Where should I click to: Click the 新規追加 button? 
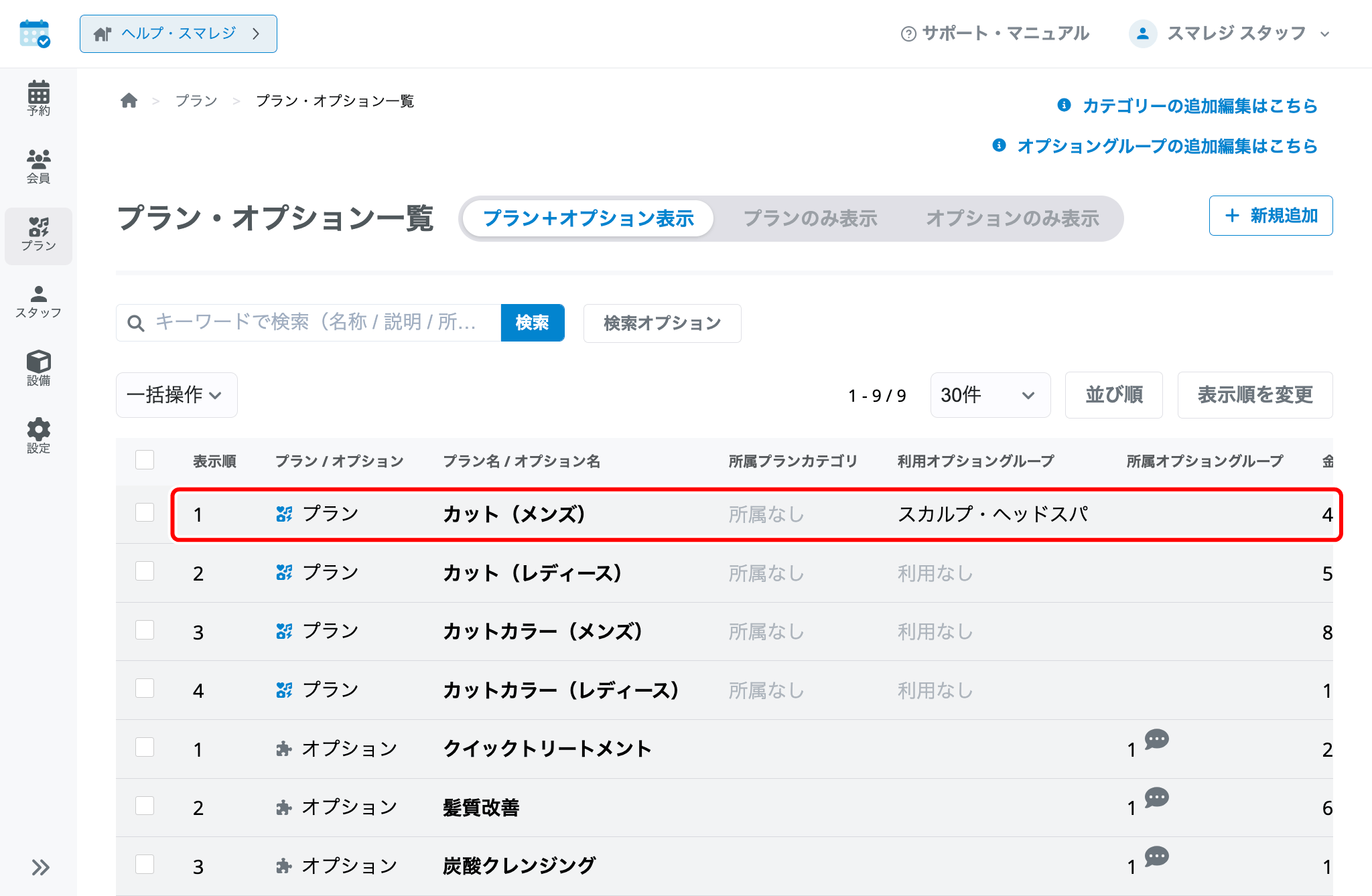point(1270,216)
